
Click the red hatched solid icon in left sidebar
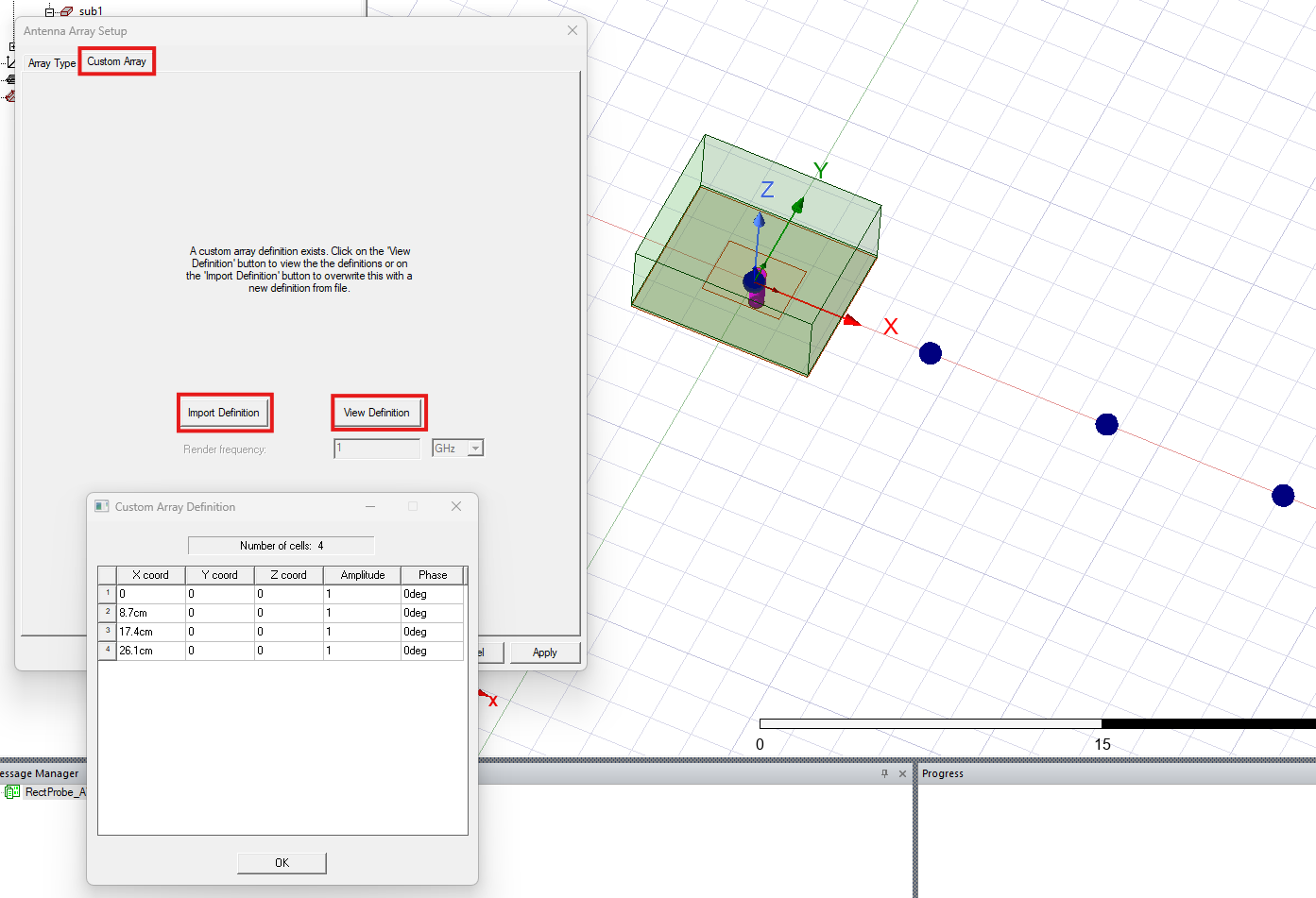pyautogui.click(x=9, y=95)
